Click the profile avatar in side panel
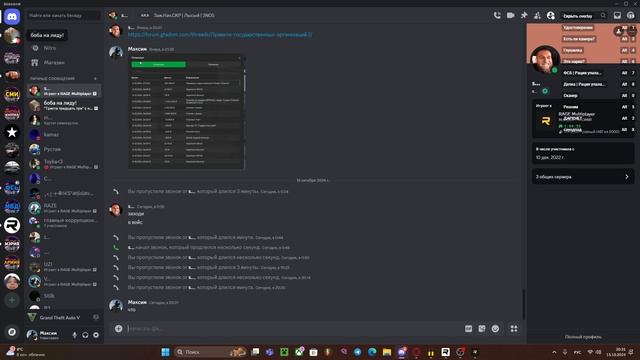Viewport: 640px width, 360px height. click(x=545, y=60)
